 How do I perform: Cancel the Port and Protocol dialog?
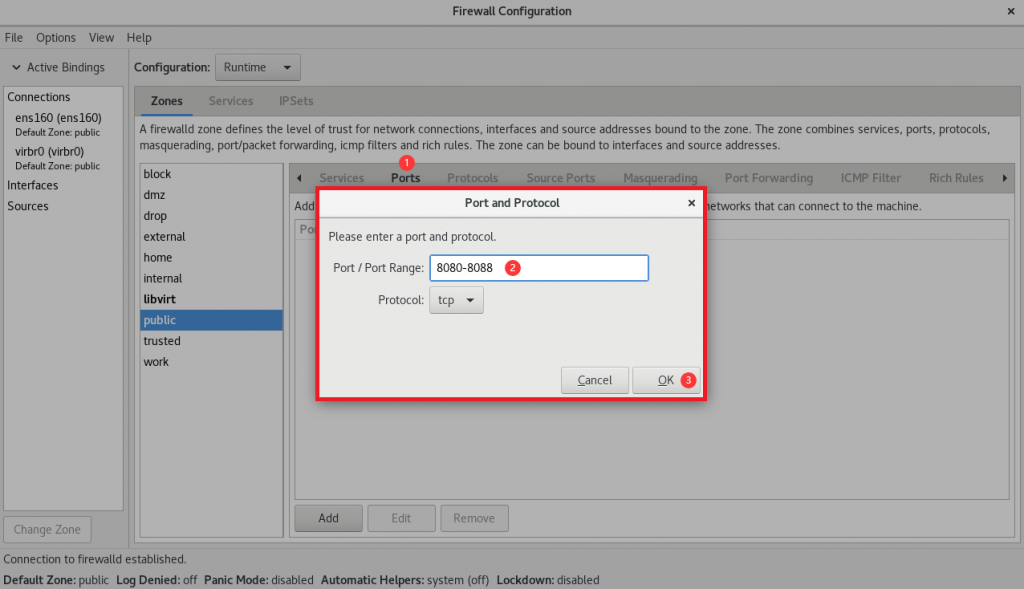click(x=594, y=380)
